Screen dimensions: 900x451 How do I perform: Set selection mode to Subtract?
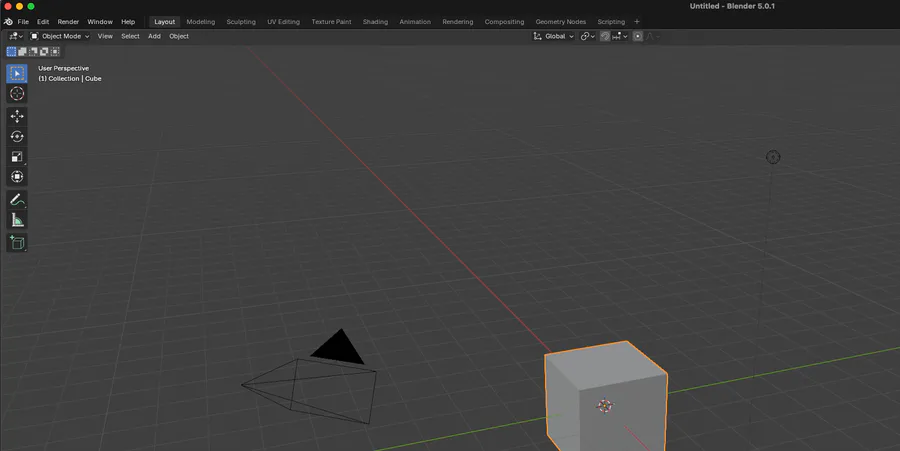[33, 52]
